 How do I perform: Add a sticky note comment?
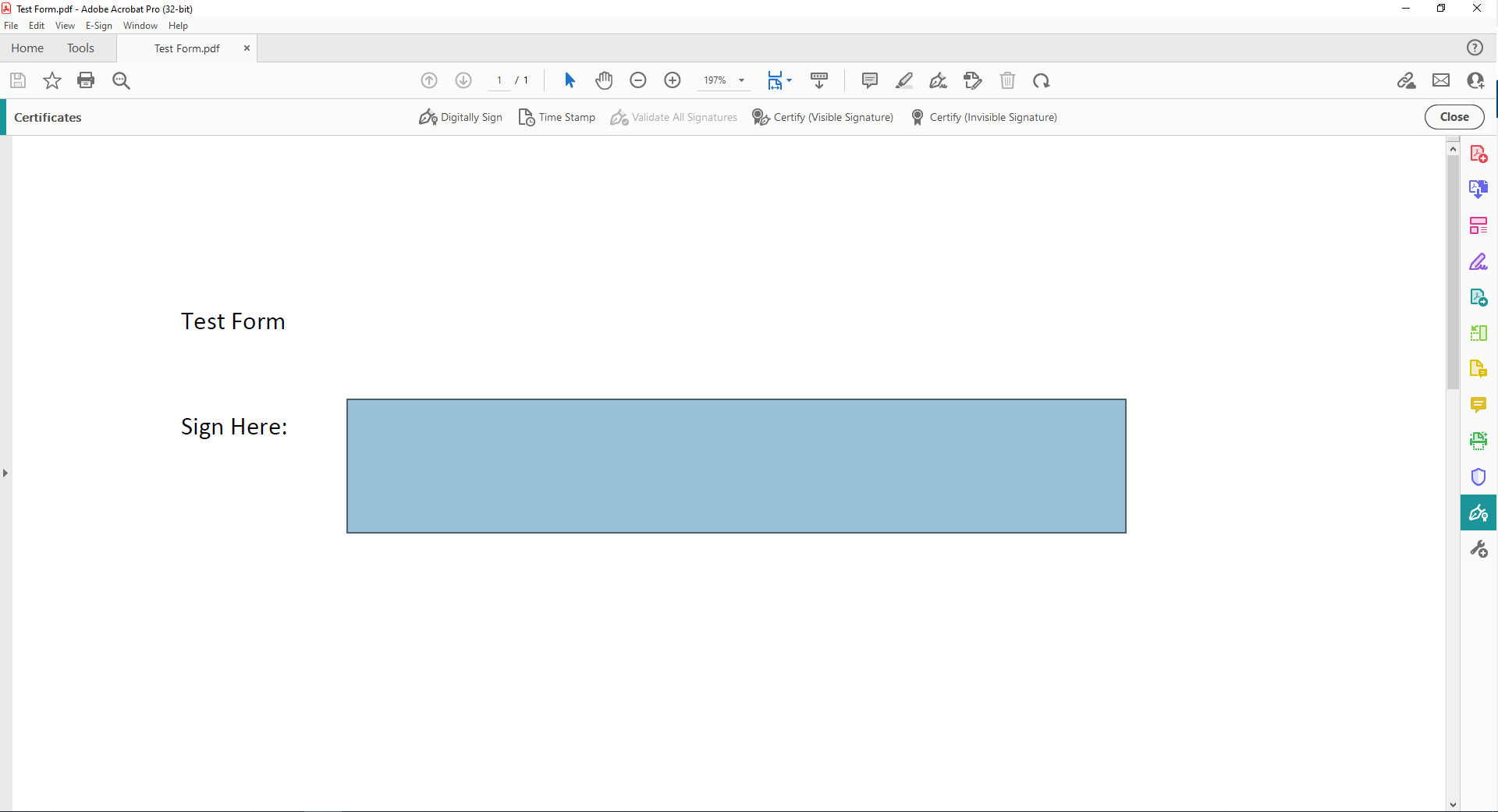(x=869, y=80)
